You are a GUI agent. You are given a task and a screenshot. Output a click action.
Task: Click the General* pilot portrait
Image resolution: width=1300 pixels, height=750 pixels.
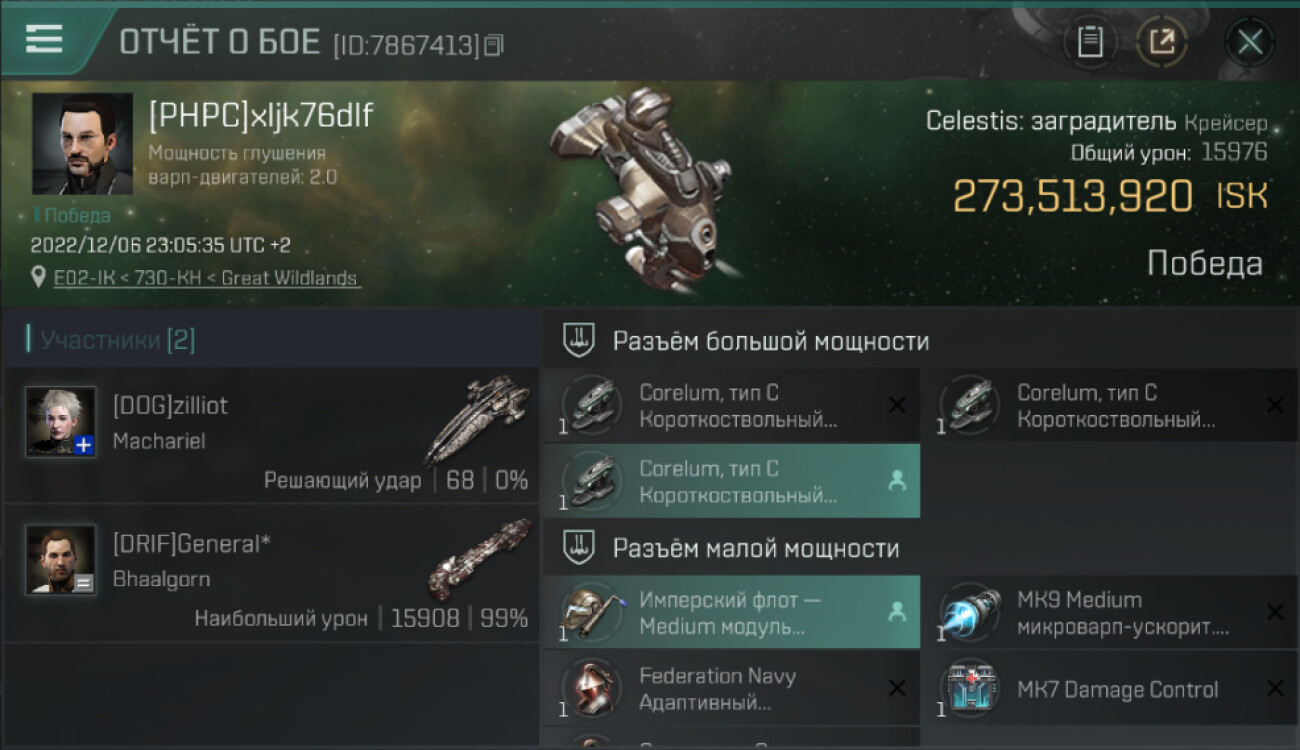click(x=61, y=559)
